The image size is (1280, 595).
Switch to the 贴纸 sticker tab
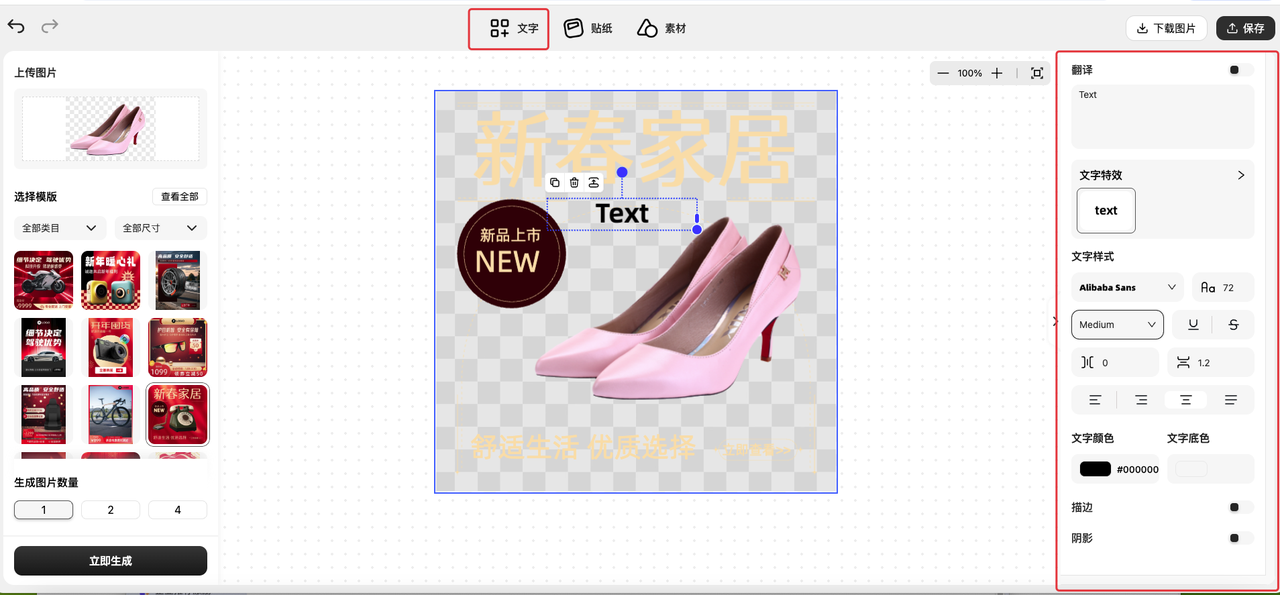pyautogui.click(x=588, y=28)
